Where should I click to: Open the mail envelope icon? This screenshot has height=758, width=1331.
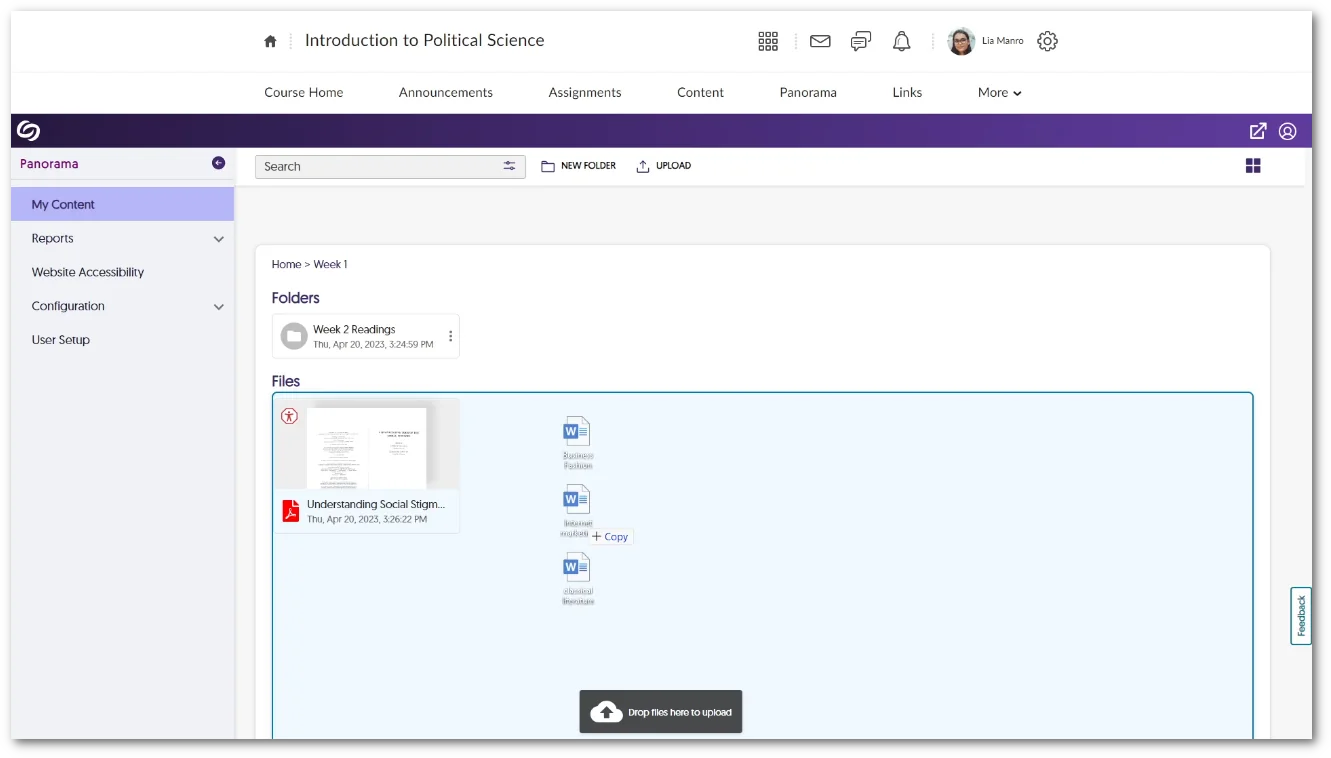pos(820,41)
